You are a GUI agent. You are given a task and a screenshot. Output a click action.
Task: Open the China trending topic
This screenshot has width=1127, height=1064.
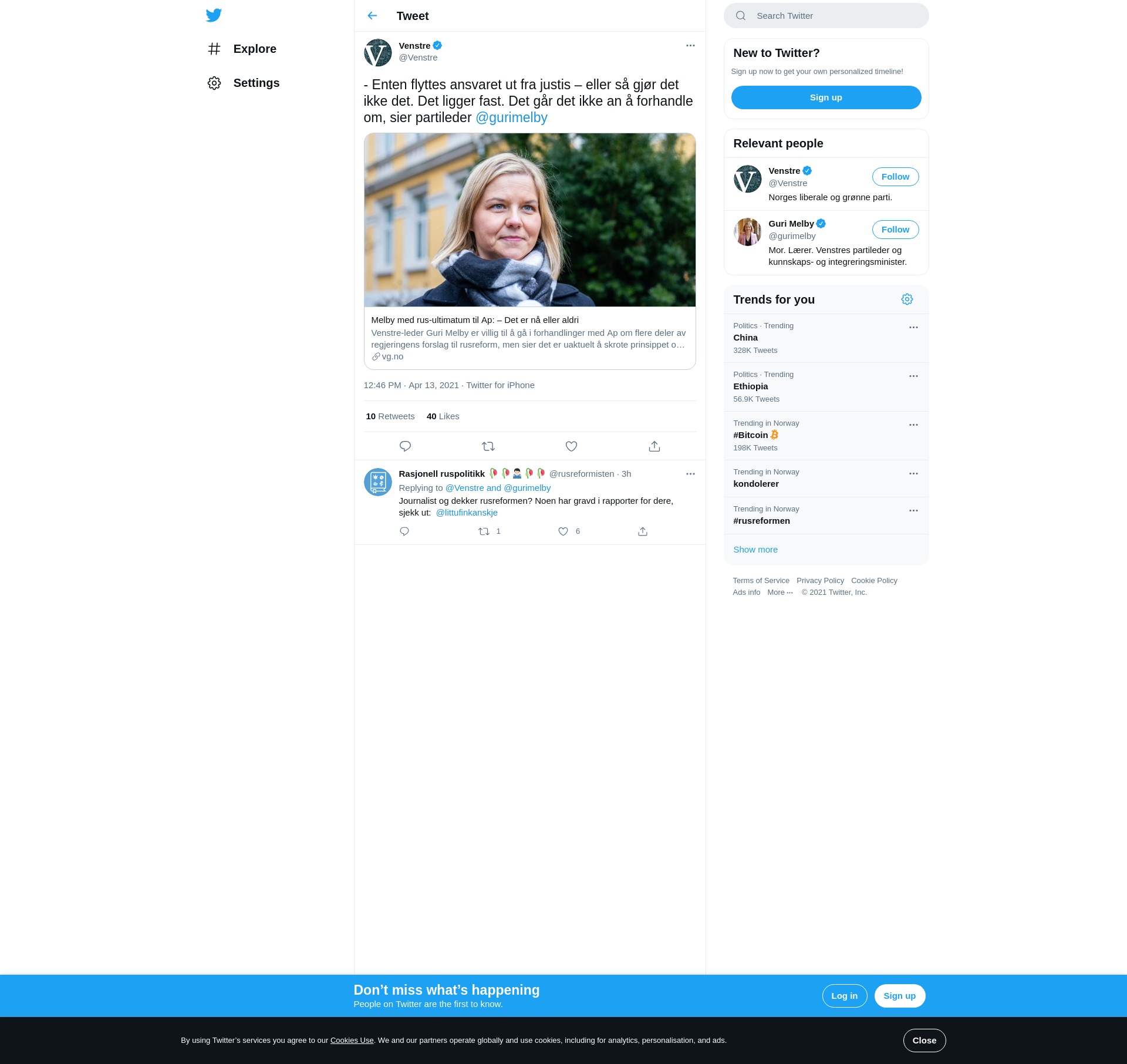pyautogui.click(x=826, y=338)
